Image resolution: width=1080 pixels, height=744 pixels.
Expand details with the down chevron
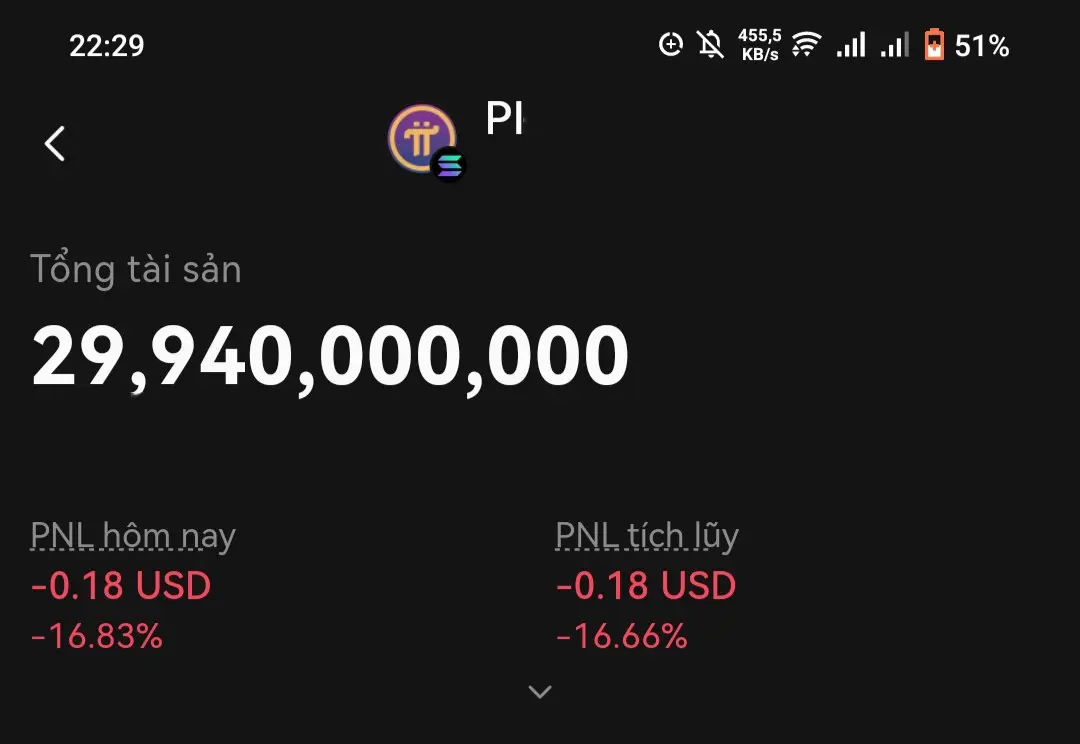540,691
